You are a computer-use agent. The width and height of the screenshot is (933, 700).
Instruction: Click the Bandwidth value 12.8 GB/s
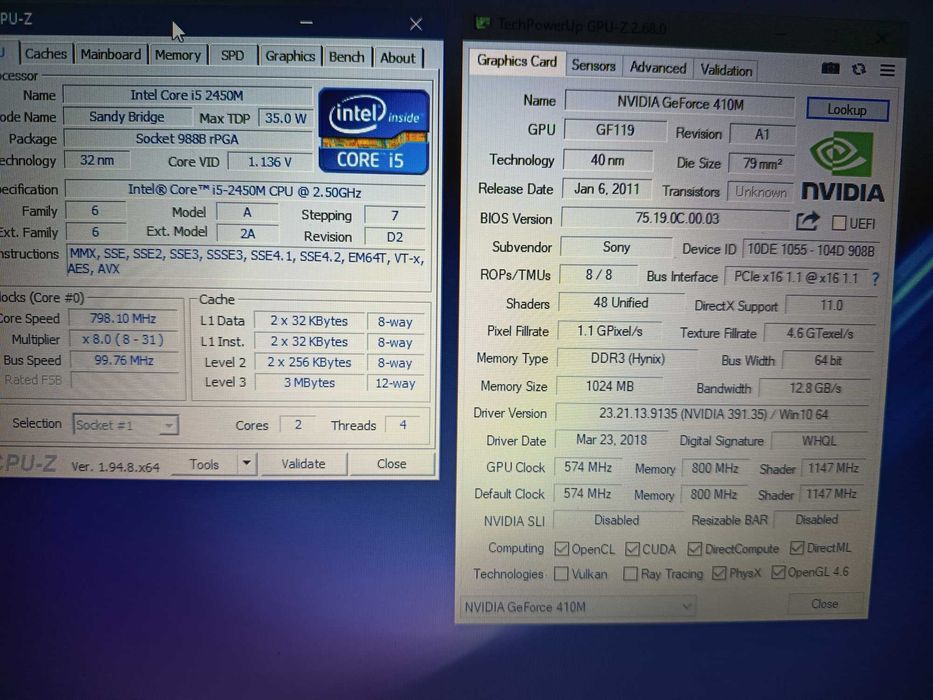815,388
